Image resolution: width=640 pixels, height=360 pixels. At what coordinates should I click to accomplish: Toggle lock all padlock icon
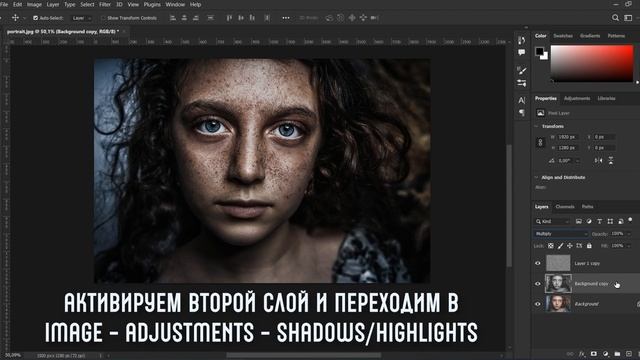tap(589, 246)
